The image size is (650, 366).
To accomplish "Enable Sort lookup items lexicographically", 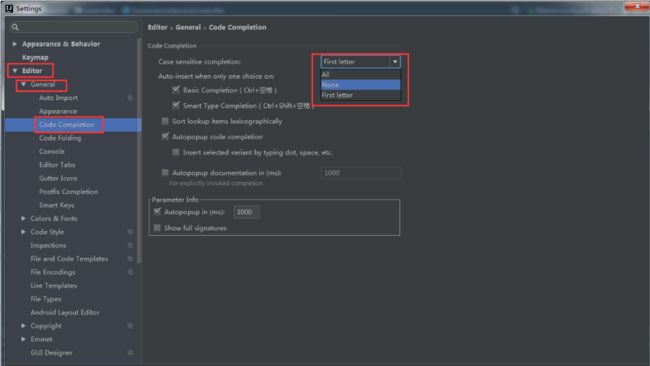I will pyautogui.click(x=165, y=121).
